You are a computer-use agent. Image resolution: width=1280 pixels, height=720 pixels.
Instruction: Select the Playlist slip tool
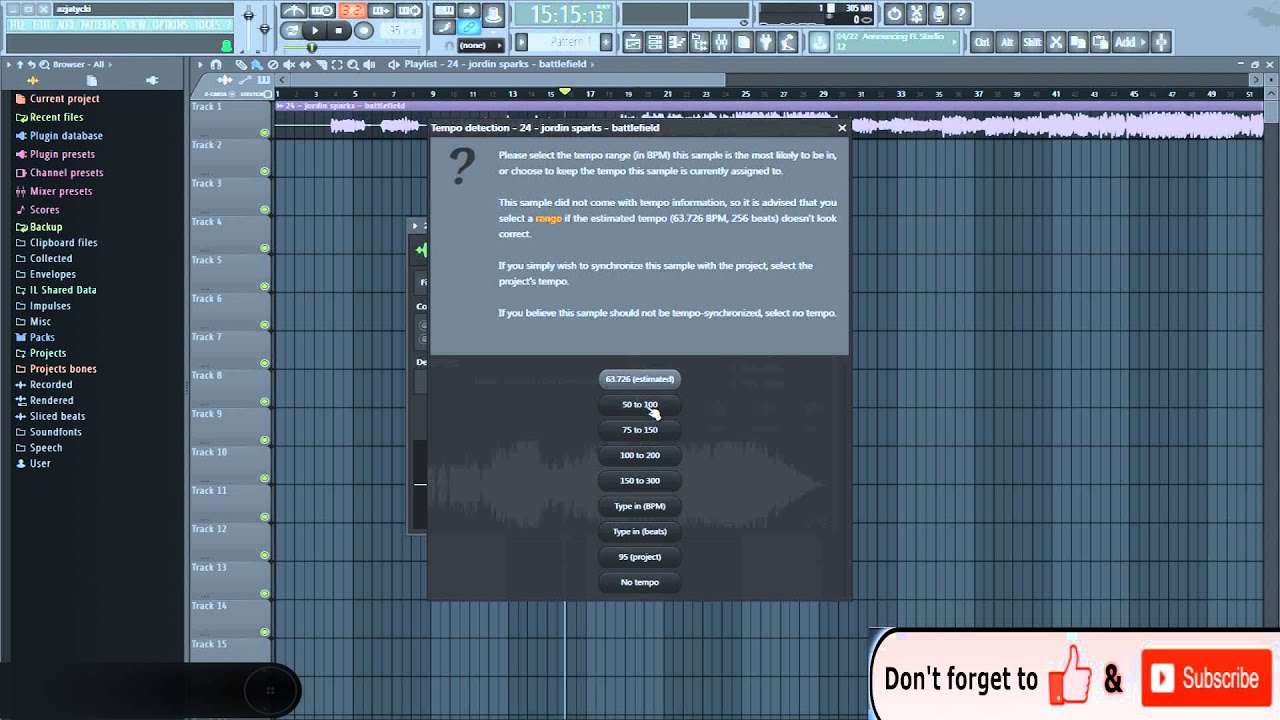305,65
